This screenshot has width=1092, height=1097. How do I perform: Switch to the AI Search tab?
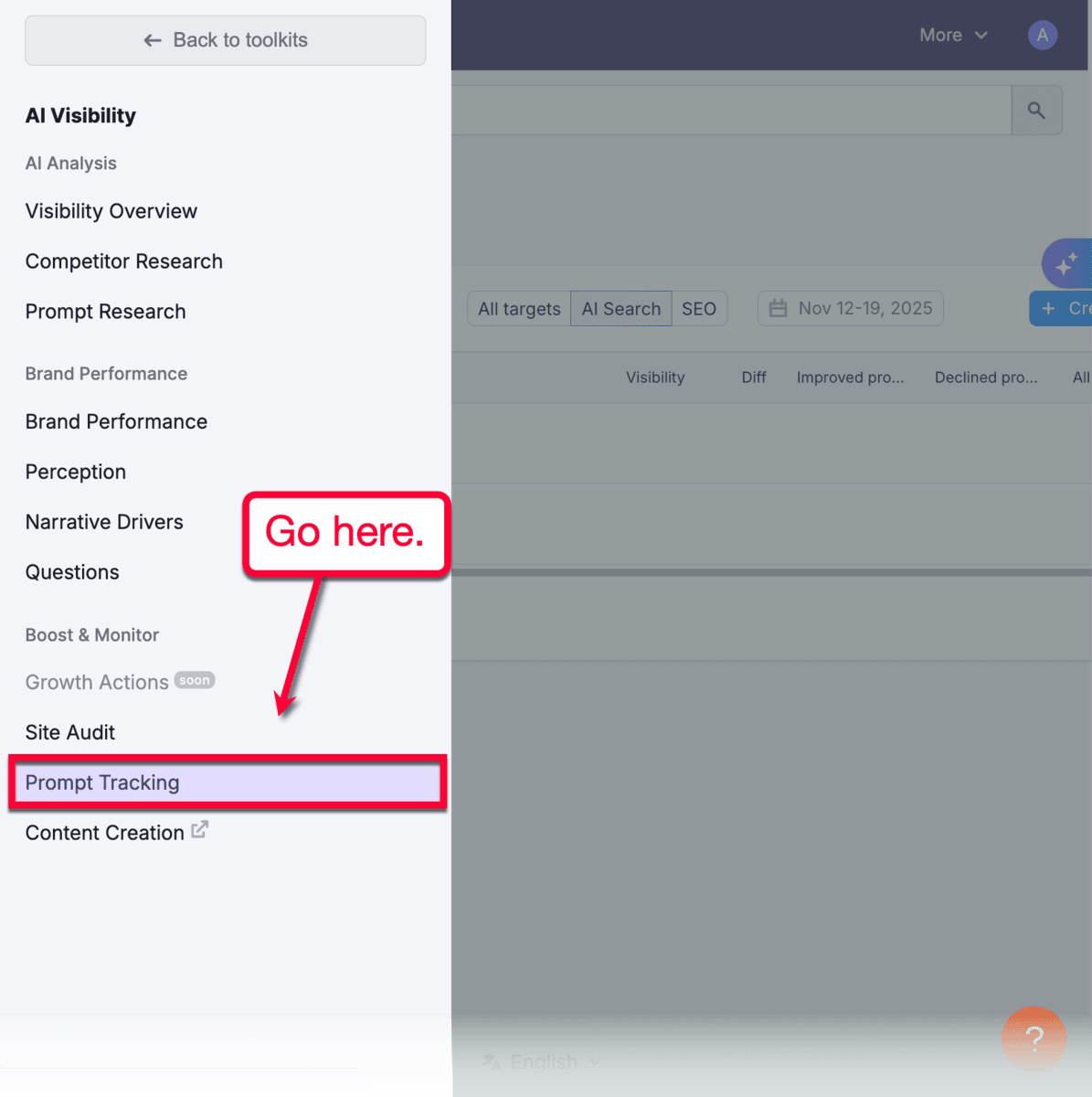tap(620, 308)
